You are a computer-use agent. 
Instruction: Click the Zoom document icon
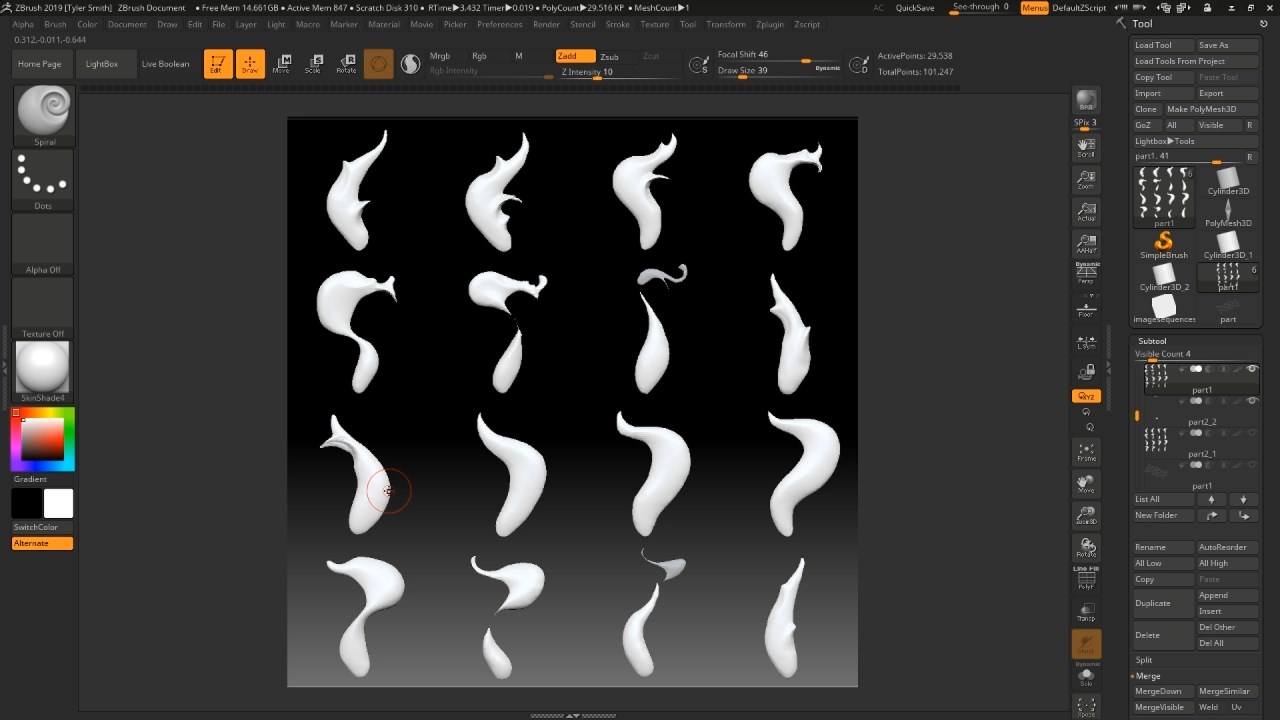coord(1085,180)
